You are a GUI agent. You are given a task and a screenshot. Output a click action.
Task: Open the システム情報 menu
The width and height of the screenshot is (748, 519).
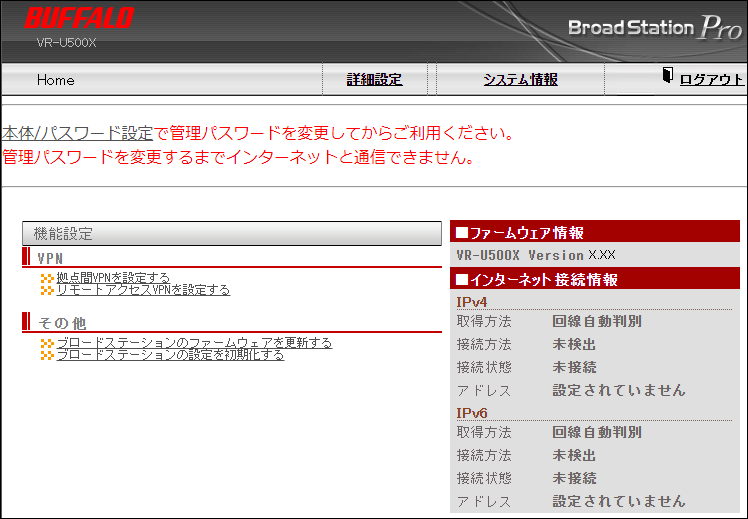[x=520, y=80]
